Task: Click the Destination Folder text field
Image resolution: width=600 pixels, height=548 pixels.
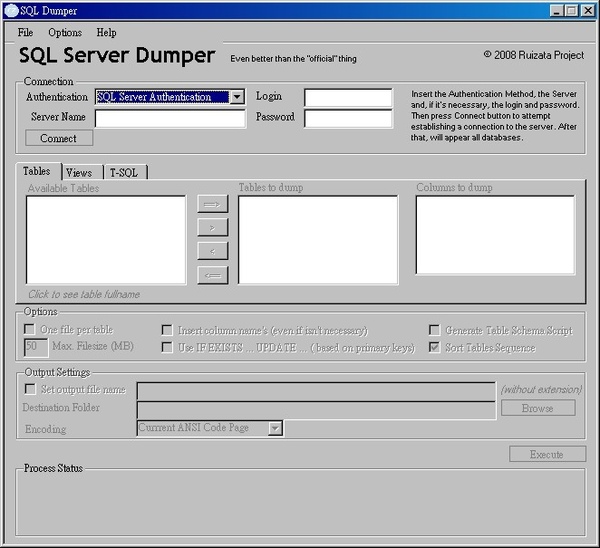Action: point(316,410)
